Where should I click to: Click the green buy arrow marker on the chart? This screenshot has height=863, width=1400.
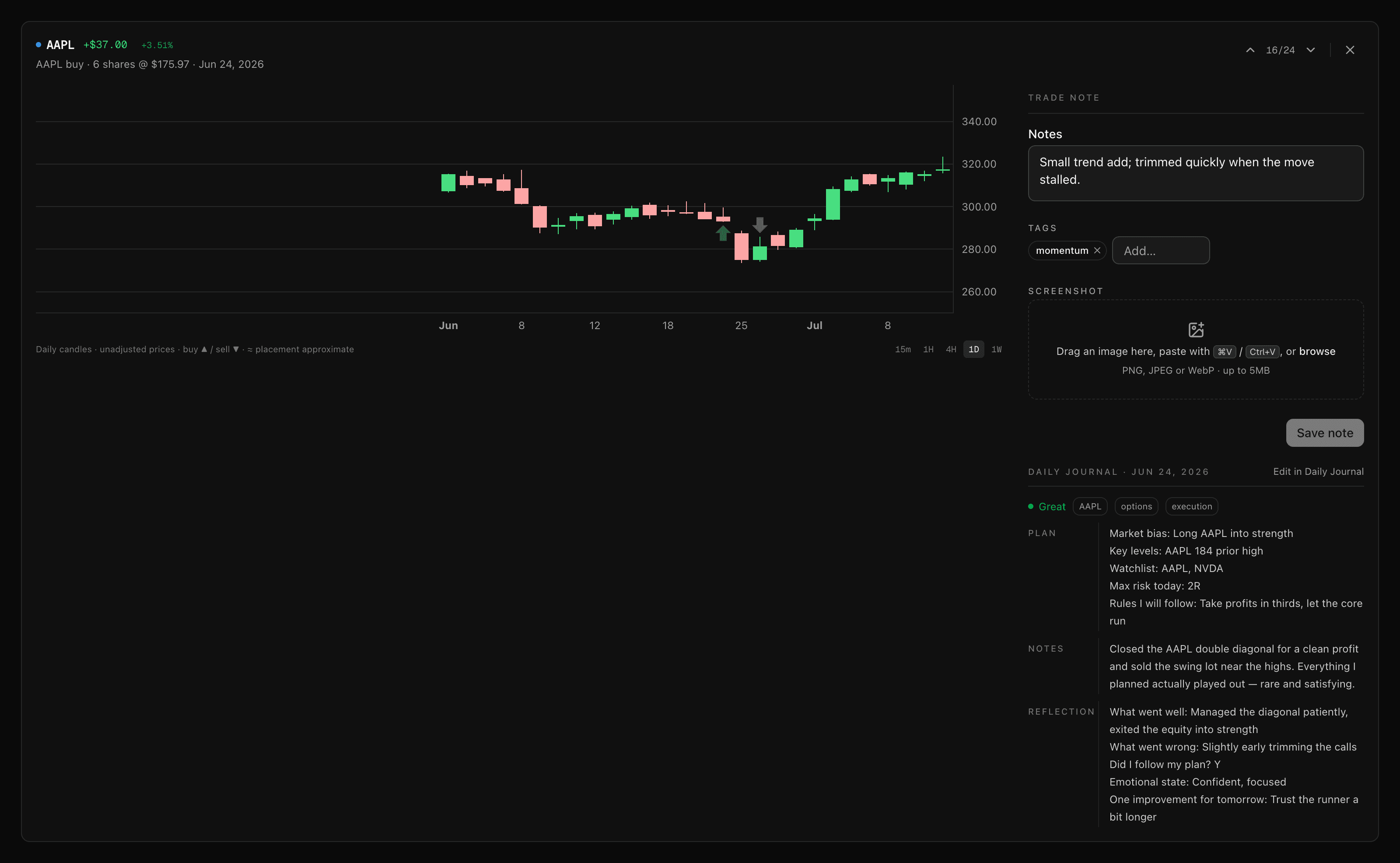[x=723, y=233]
